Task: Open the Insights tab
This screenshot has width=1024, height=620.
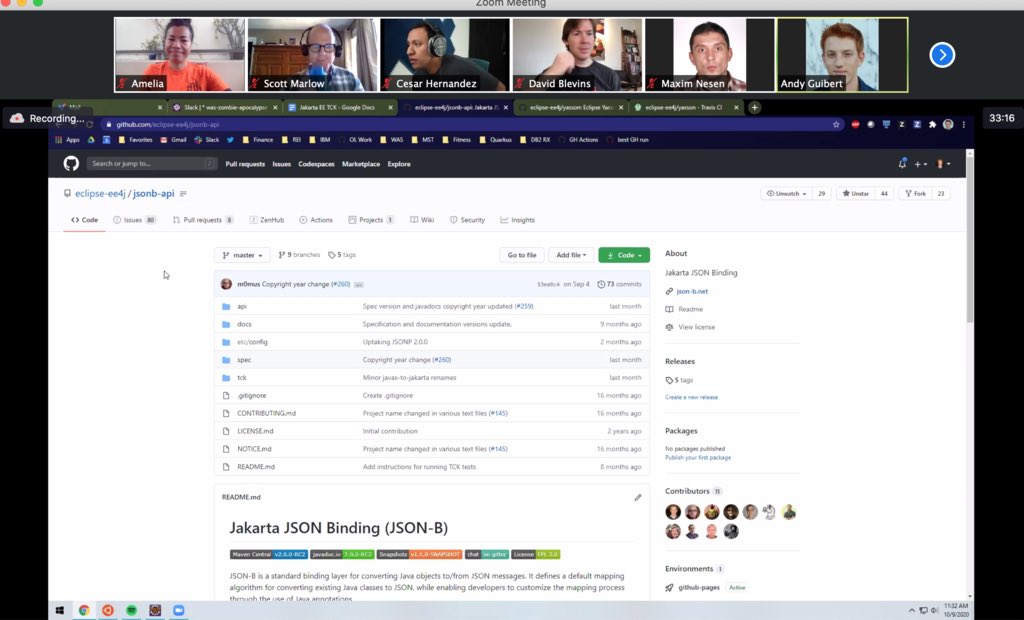Action: 517,220
